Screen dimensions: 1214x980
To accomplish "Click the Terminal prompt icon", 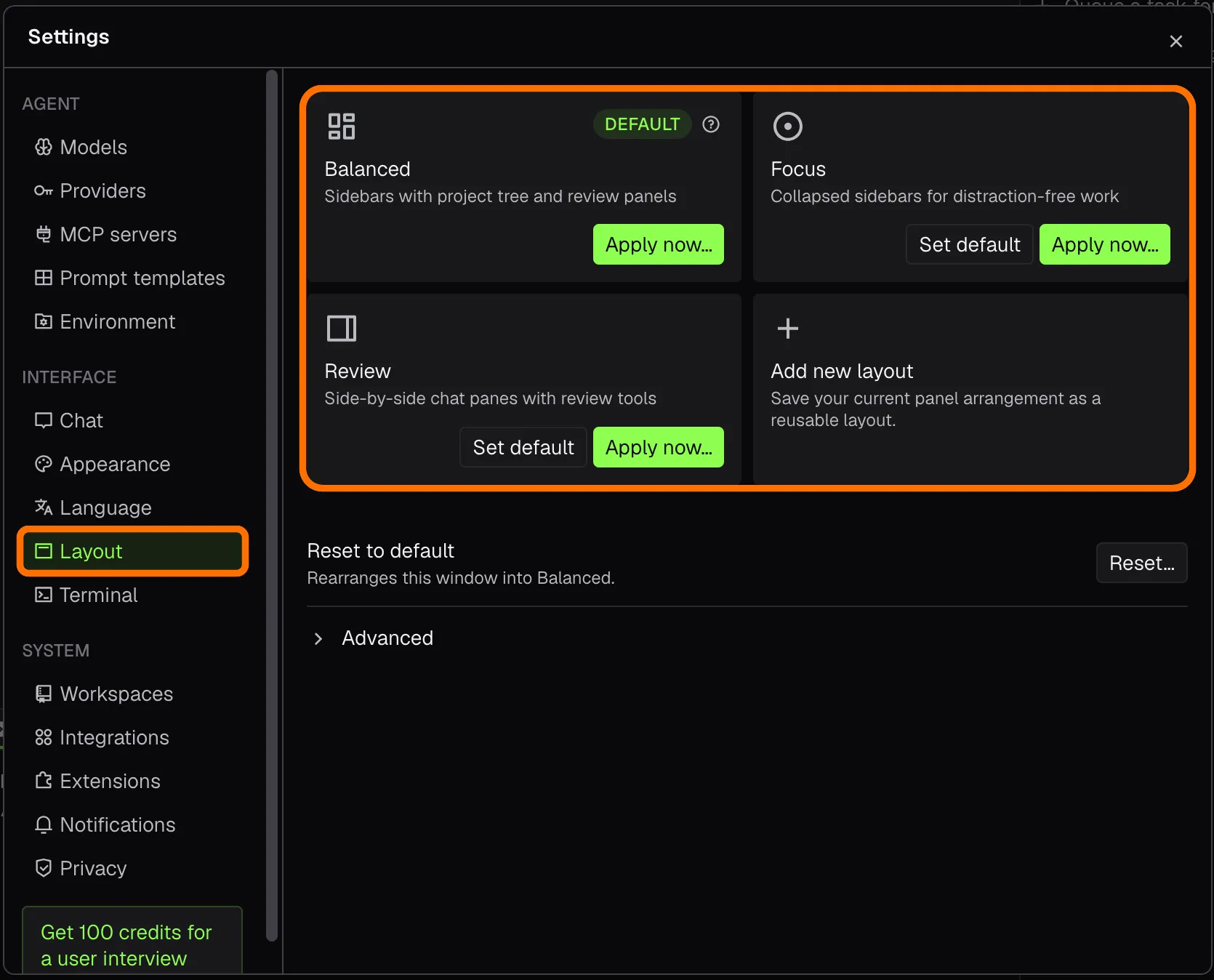I will pos(44,595).
